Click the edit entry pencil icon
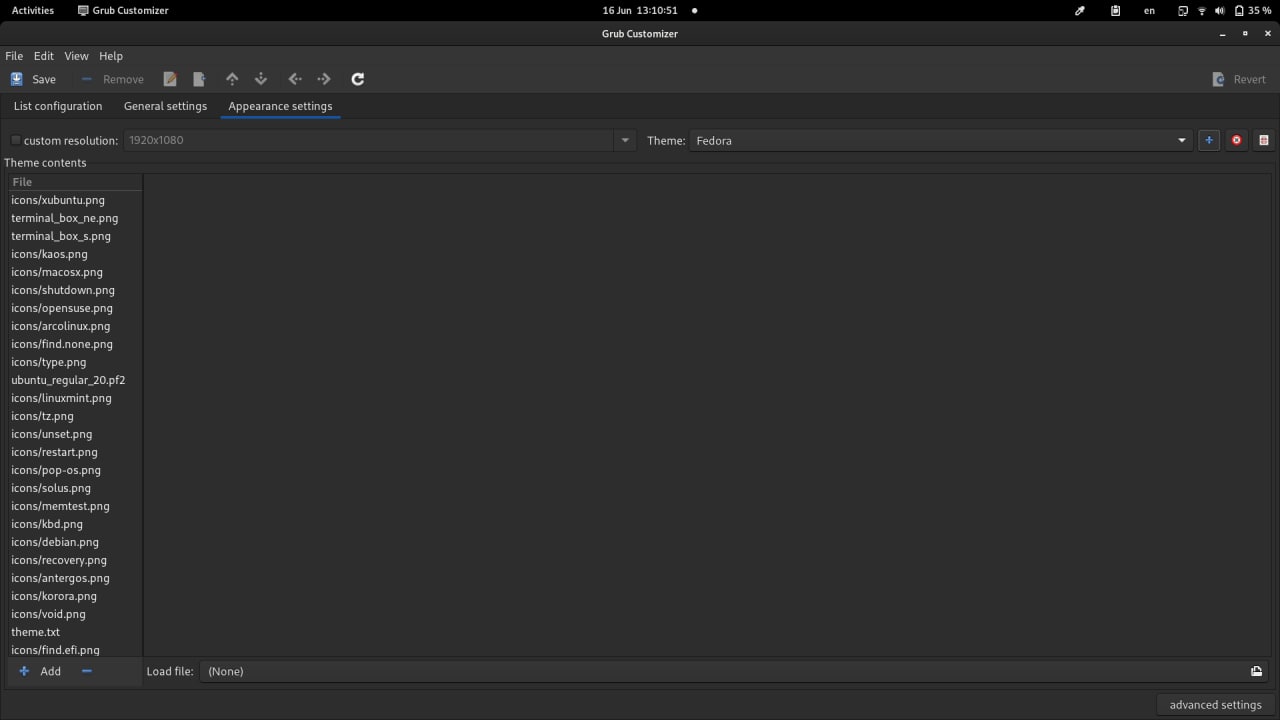The width and height of the screenshot is (1280, 720). tap(170, 79)
